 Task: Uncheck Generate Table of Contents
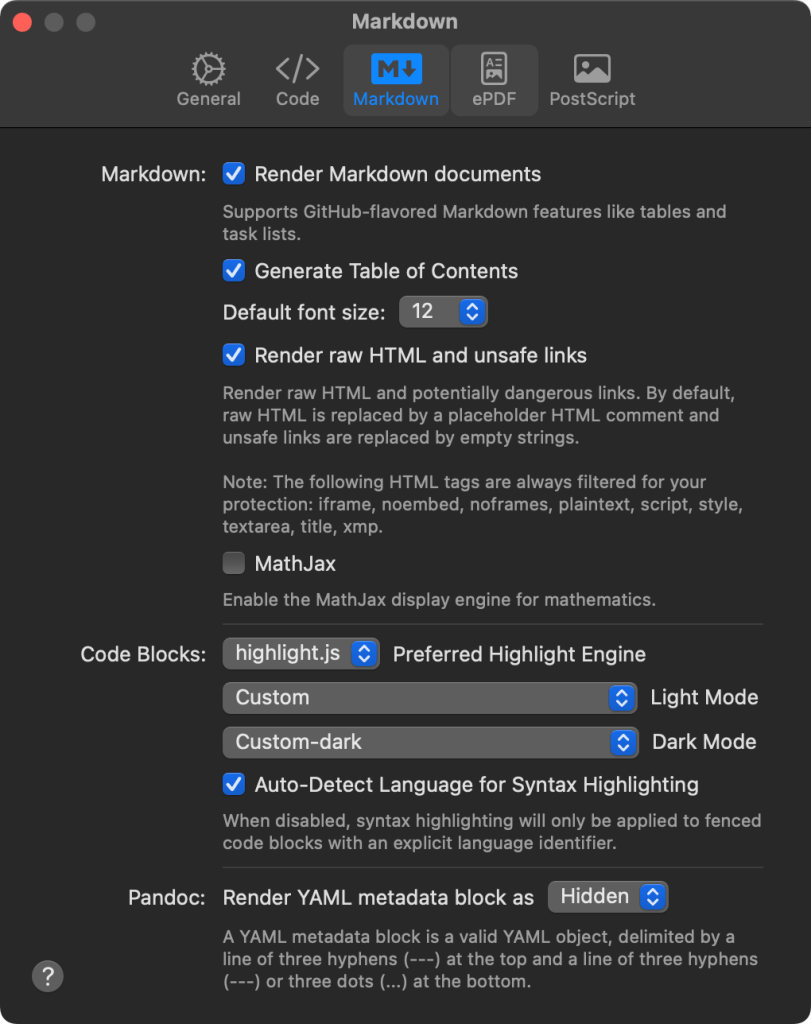234,271
